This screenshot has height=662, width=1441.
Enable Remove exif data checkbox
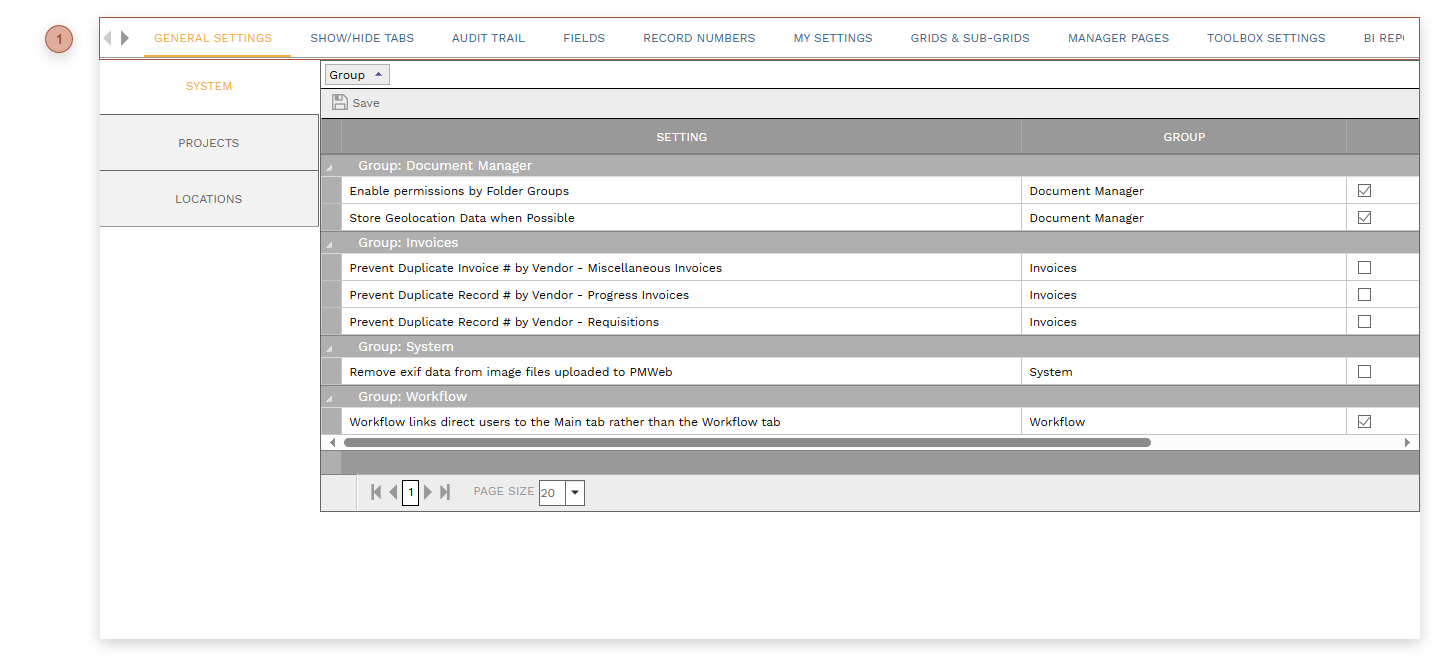(1364, 372)
